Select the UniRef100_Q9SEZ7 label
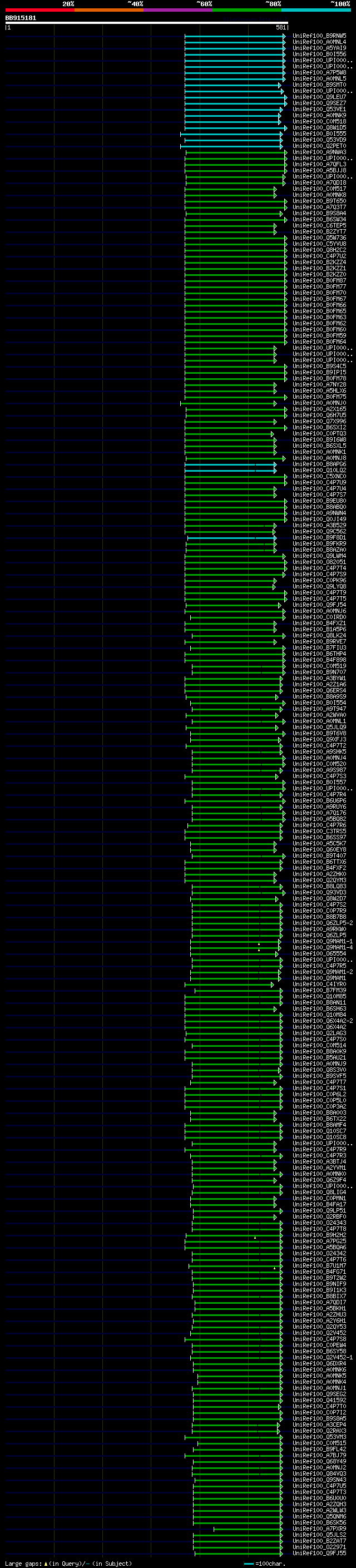 pyautogui.click(x=319, y=103)
